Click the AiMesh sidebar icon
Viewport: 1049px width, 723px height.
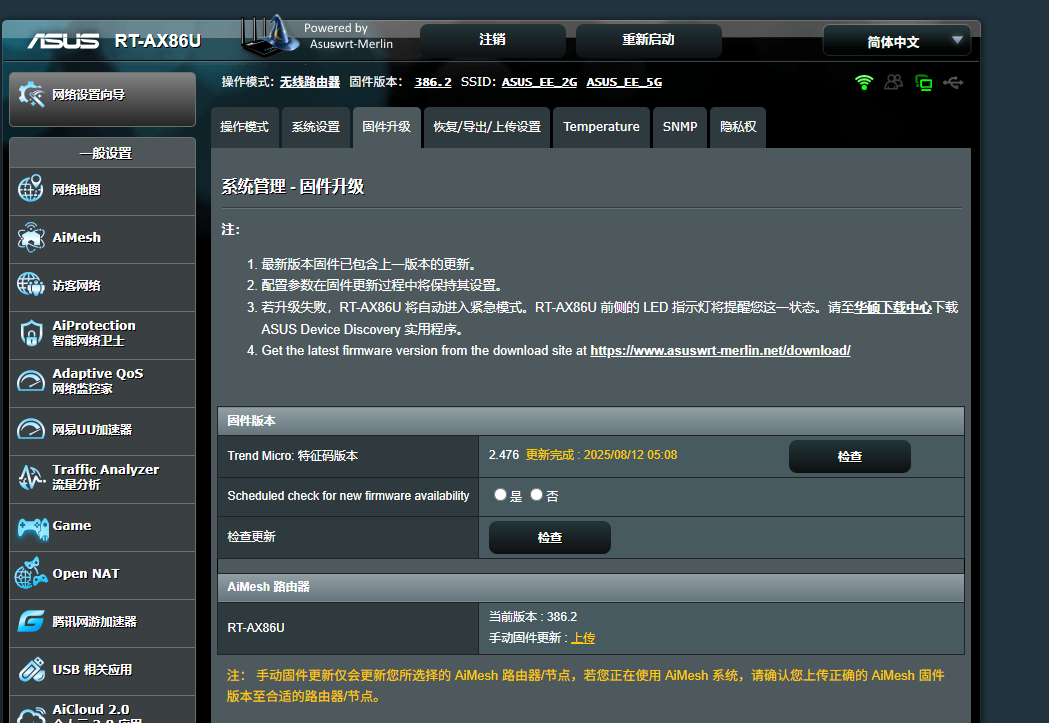tap(31, 237)
